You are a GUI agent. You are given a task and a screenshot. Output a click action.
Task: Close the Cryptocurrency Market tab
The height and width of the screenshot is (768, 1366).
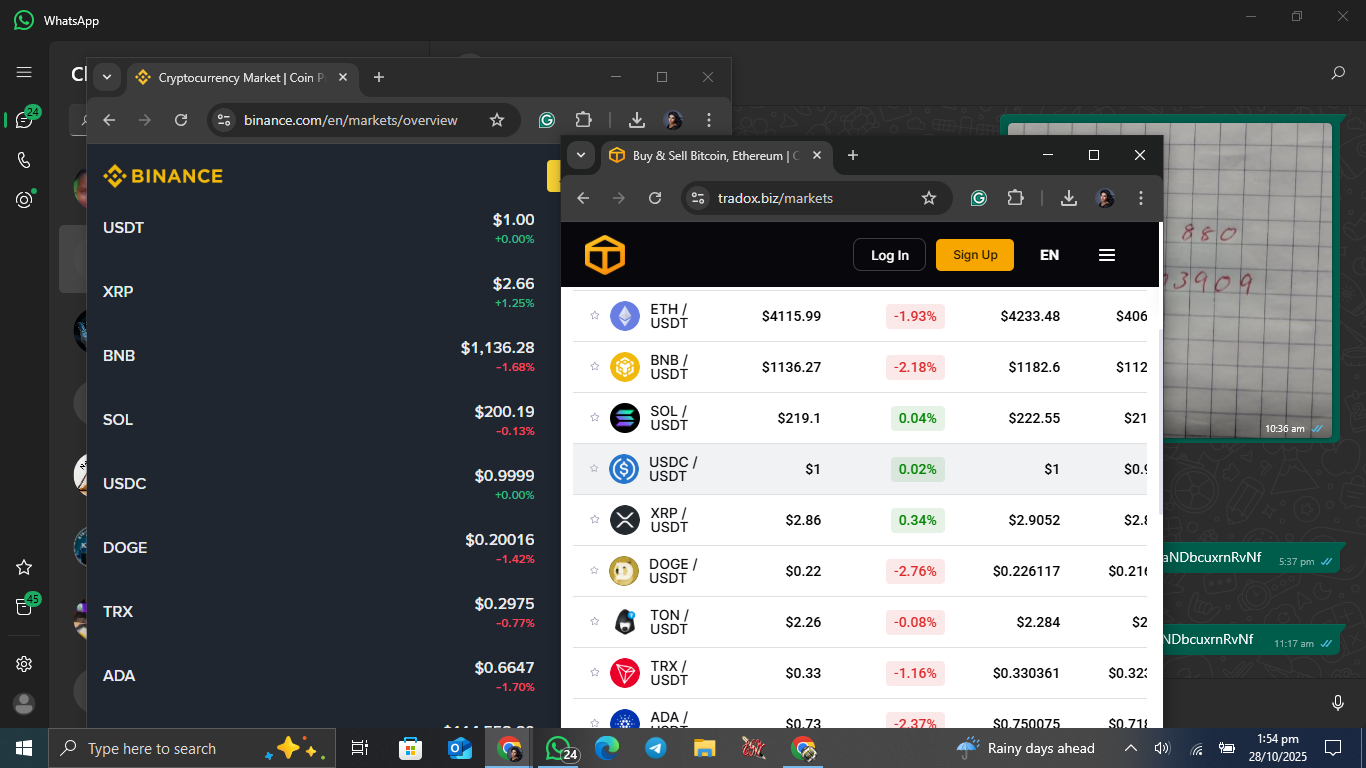click(343, 77)
